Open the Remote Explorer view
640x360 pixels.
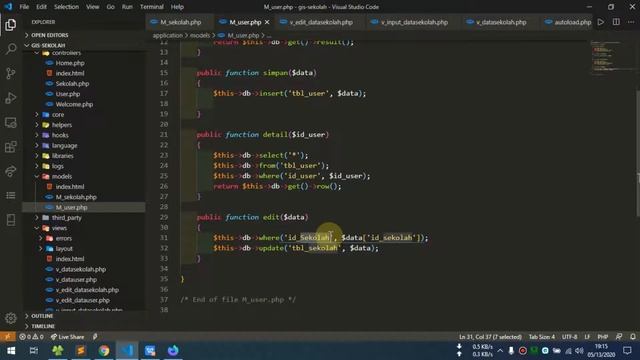click(x=11, y=122)
